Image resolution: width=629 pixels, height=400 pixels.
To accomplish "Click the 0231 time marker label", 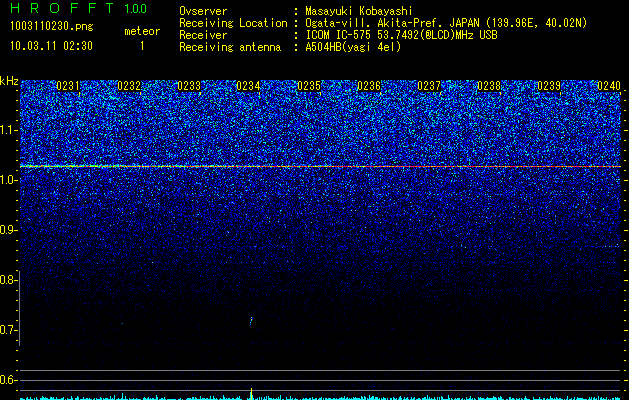I will click(x=68, y=86).
